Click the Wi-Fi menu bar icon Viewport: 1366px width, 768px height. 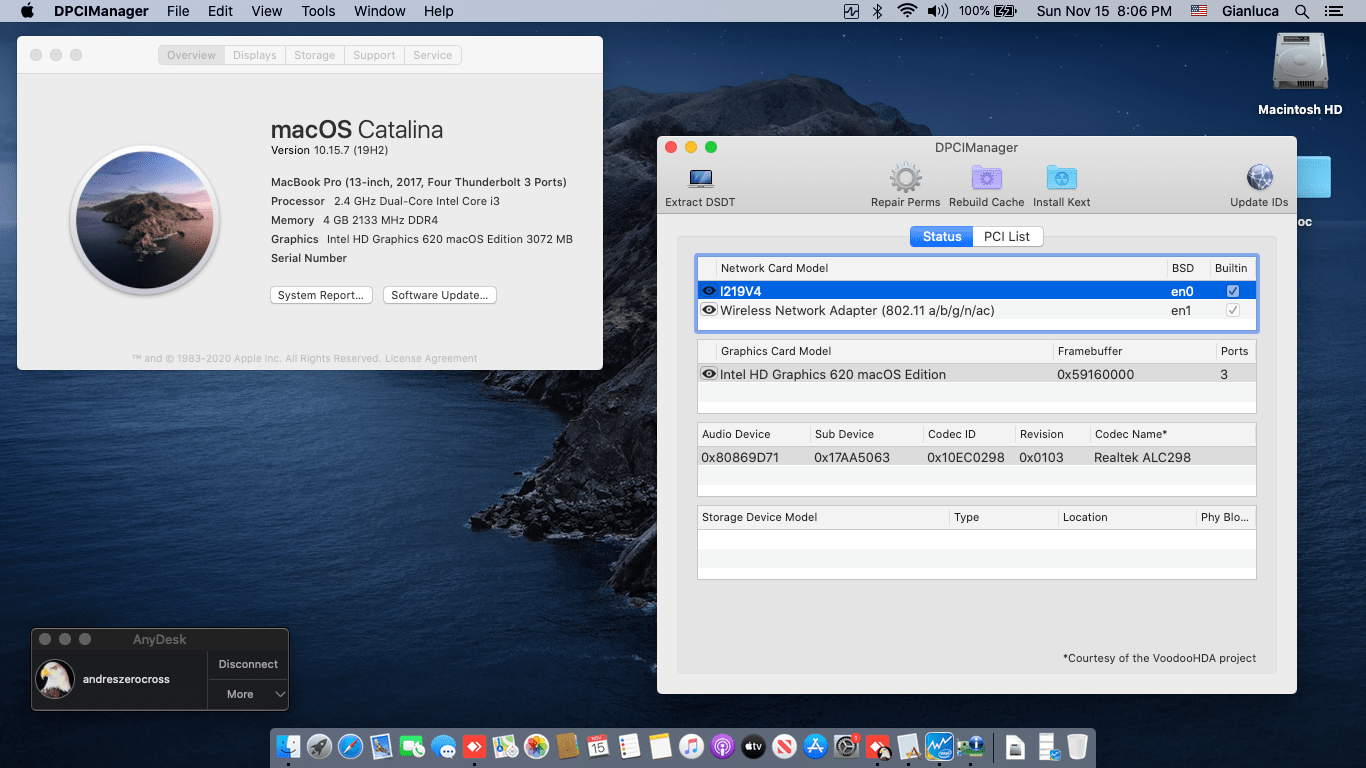(907, 11)
